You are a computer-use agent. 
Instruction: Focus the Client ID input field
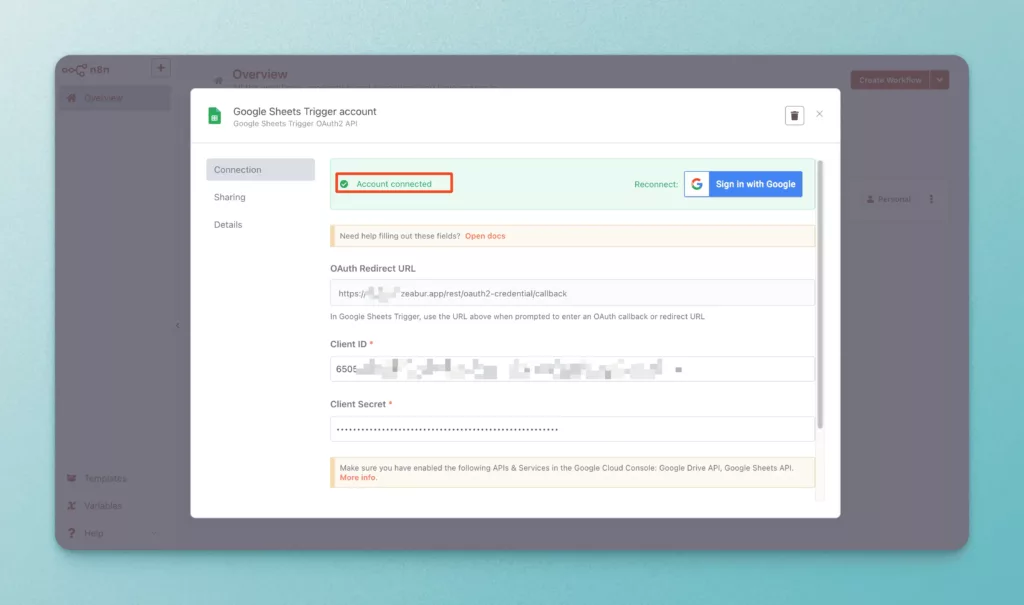click(x=572, y=369)
